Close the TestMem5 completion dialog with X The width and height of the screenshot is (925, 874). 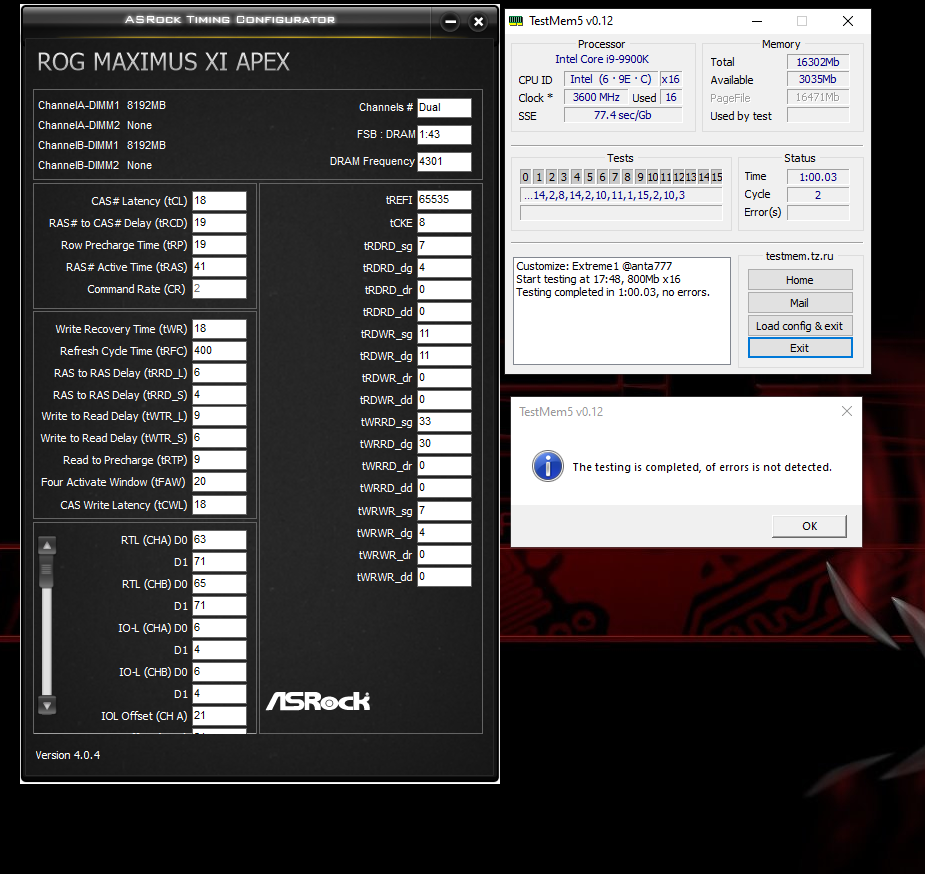point(847,411)
